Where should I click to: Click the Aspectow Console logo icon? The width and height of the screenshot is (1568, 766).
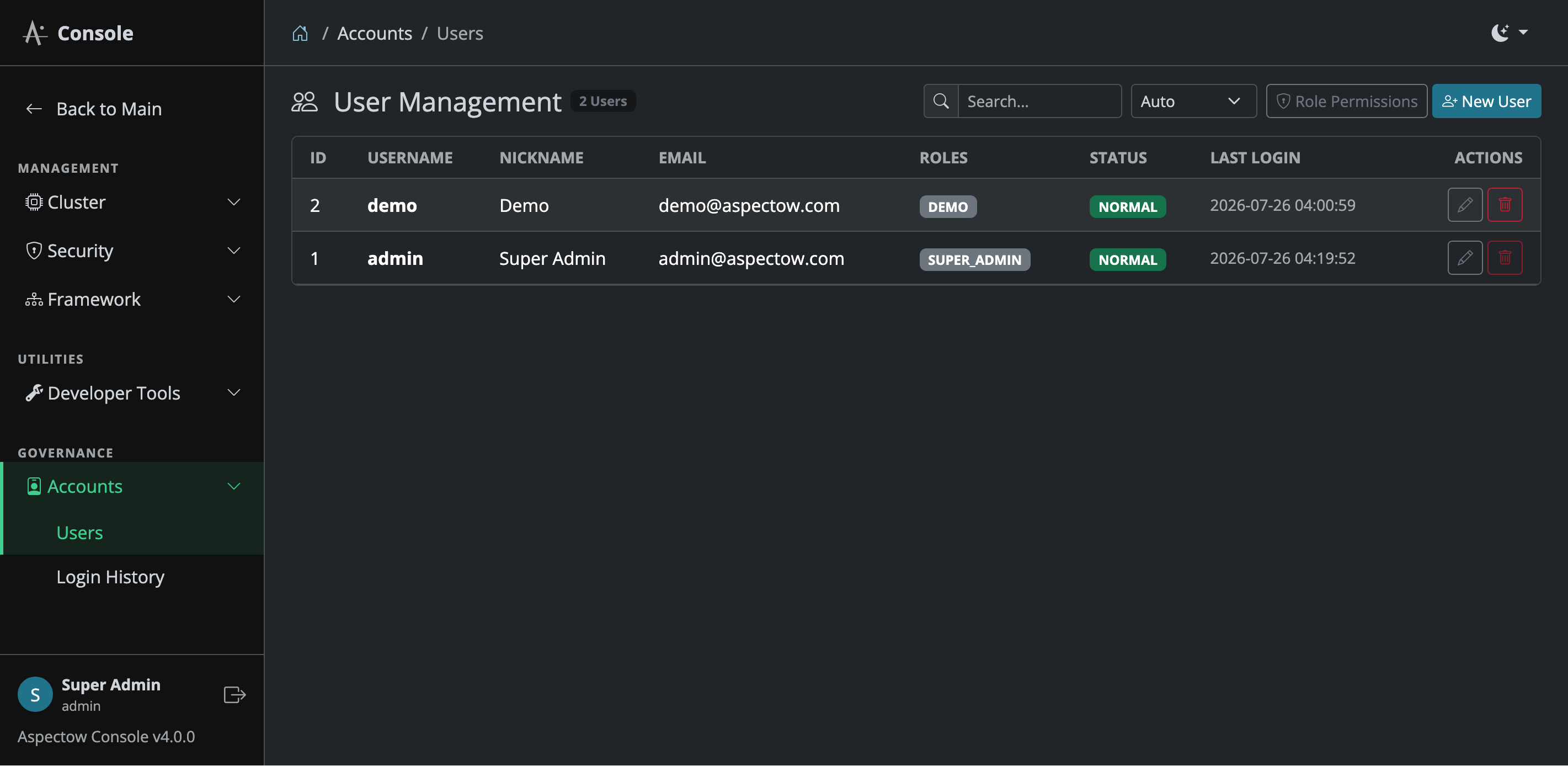pos(35,33)
